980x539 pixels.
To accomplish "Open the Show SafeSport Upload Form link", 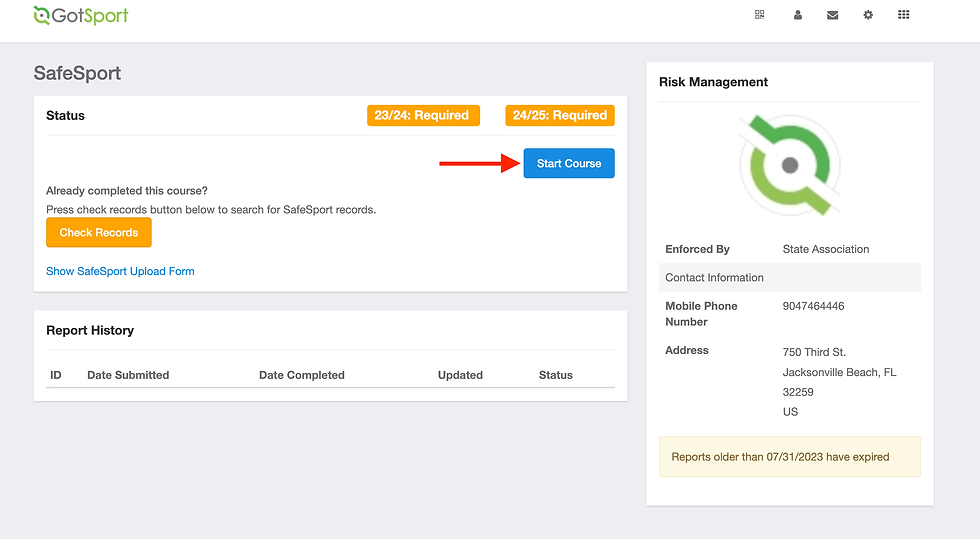I will (120, 271).
